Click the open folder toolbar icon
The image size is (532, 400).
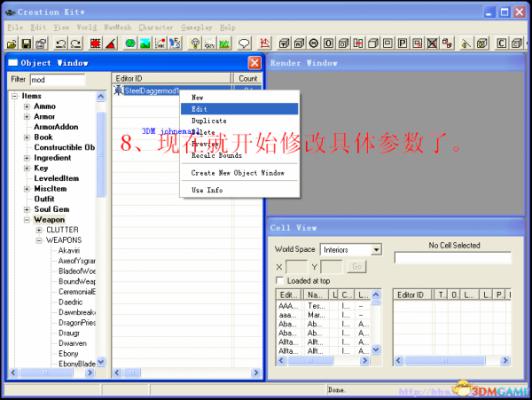12,43
